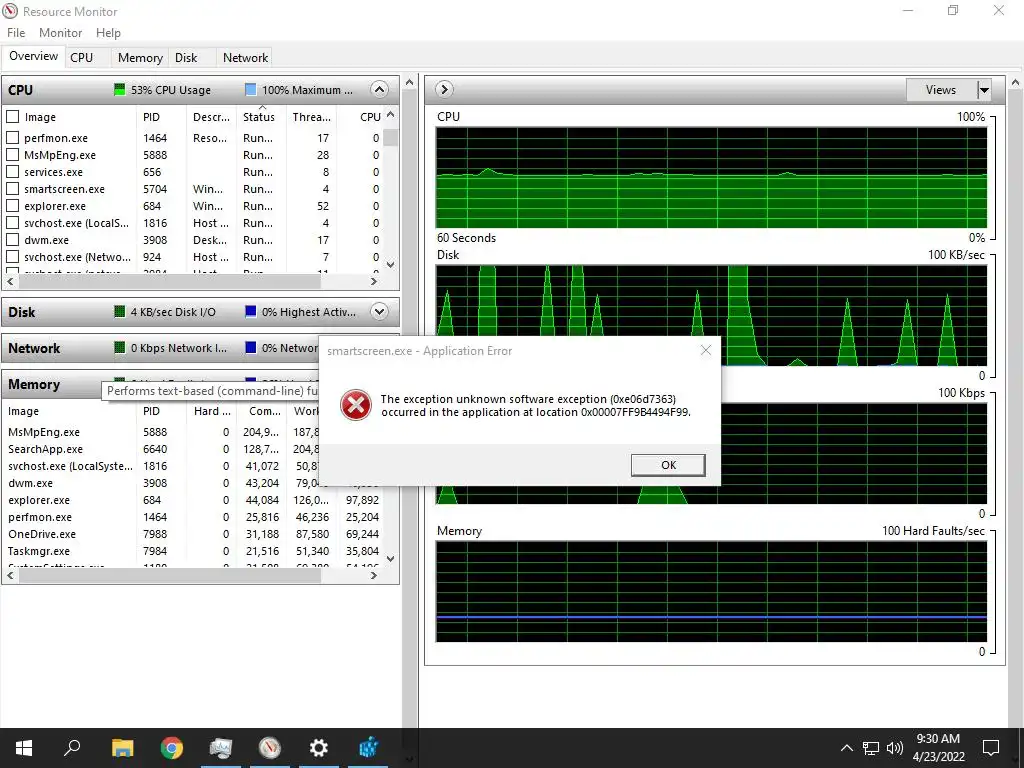Screen dimensions: 1024x768
Task: Close the smartscreen.exe error dialog
Action: point(705,350)
